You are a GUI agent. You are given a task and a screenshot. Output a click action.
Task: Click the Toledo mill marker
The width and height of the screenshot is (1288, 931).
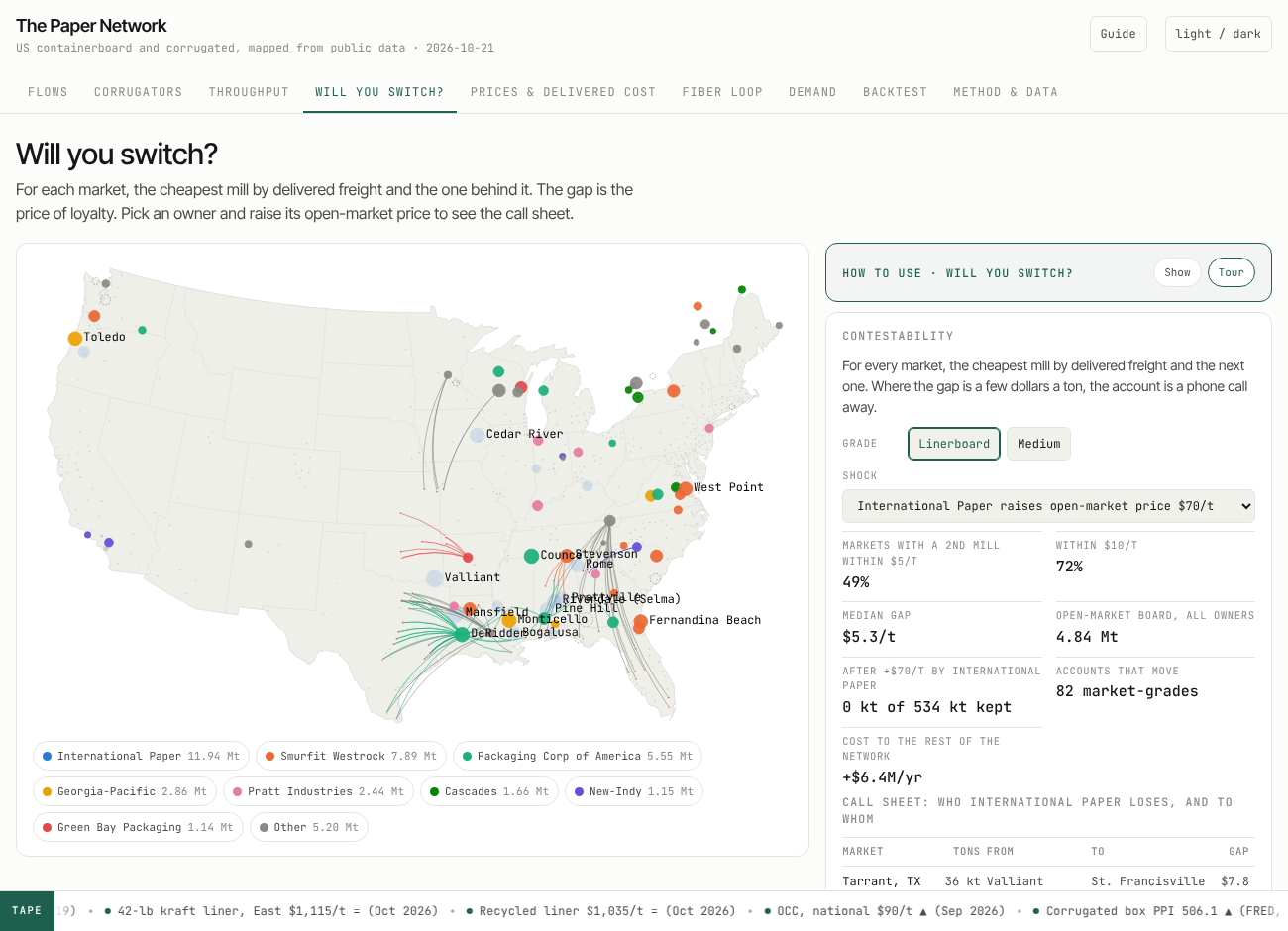point(75,339)
